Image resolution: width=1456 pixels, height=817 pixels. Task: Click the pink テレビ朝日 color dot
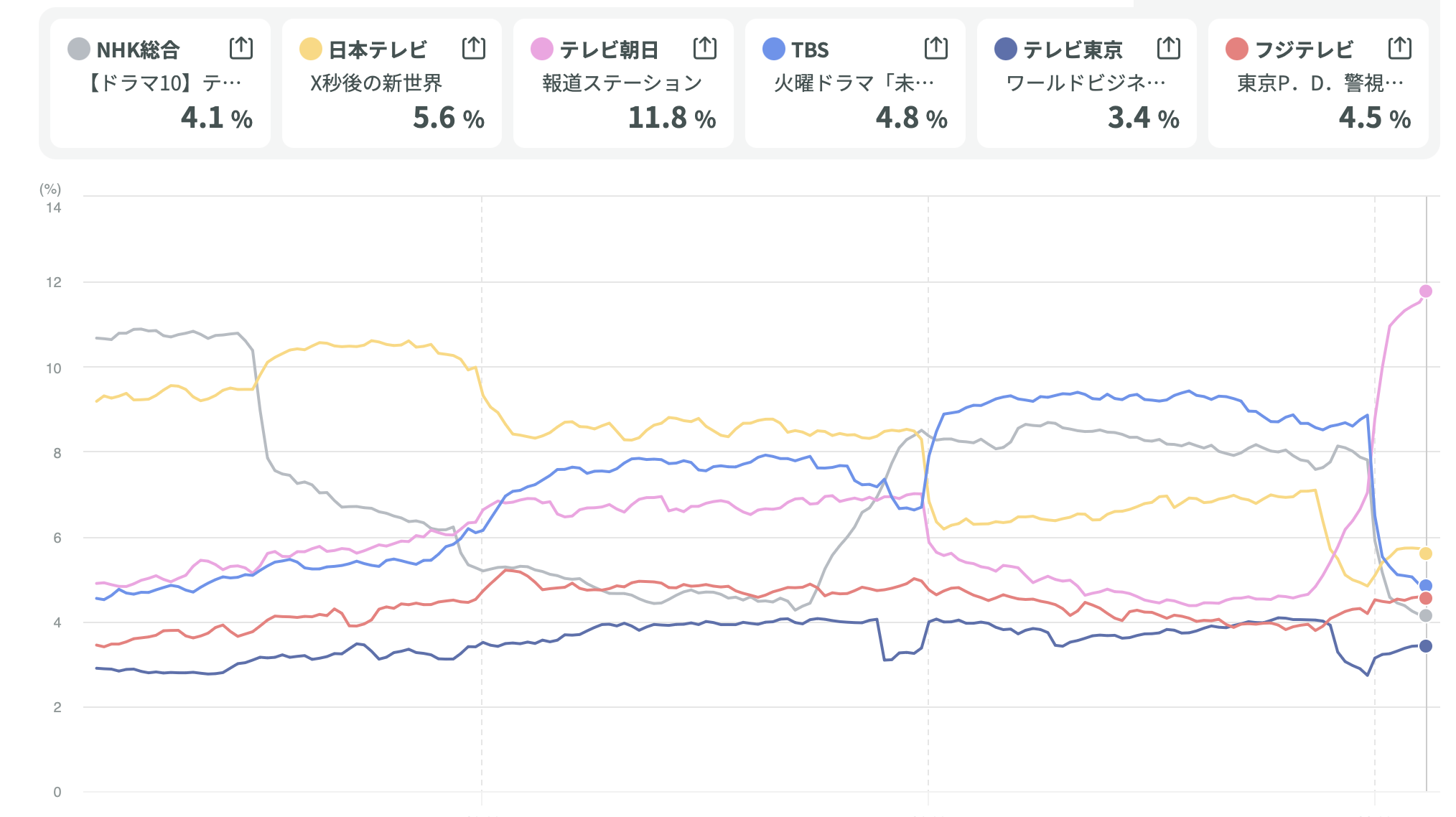[541, 49]
